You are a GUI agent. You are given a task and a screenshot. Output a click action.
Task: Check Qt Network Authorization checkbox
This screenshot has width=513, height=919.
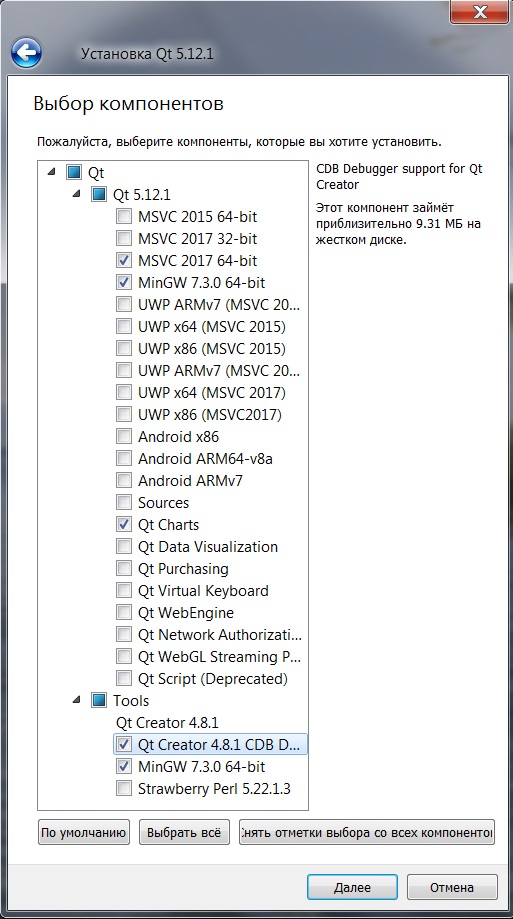(x=124, y=635)
